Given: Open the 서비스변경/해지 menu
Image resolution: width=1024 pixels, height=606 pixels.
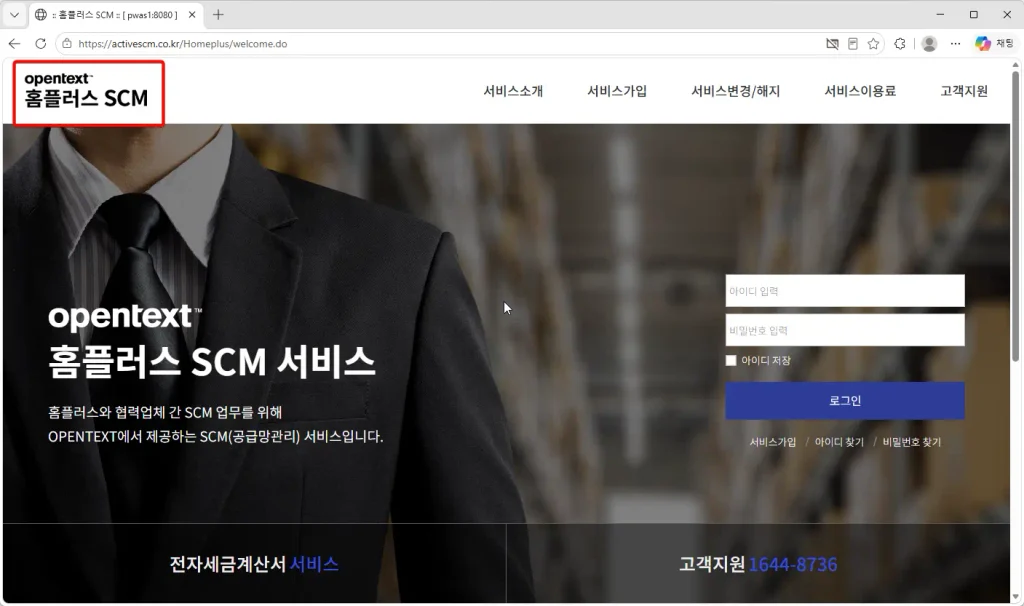Looking at the screenshot, I should click(x=736, y=91).
